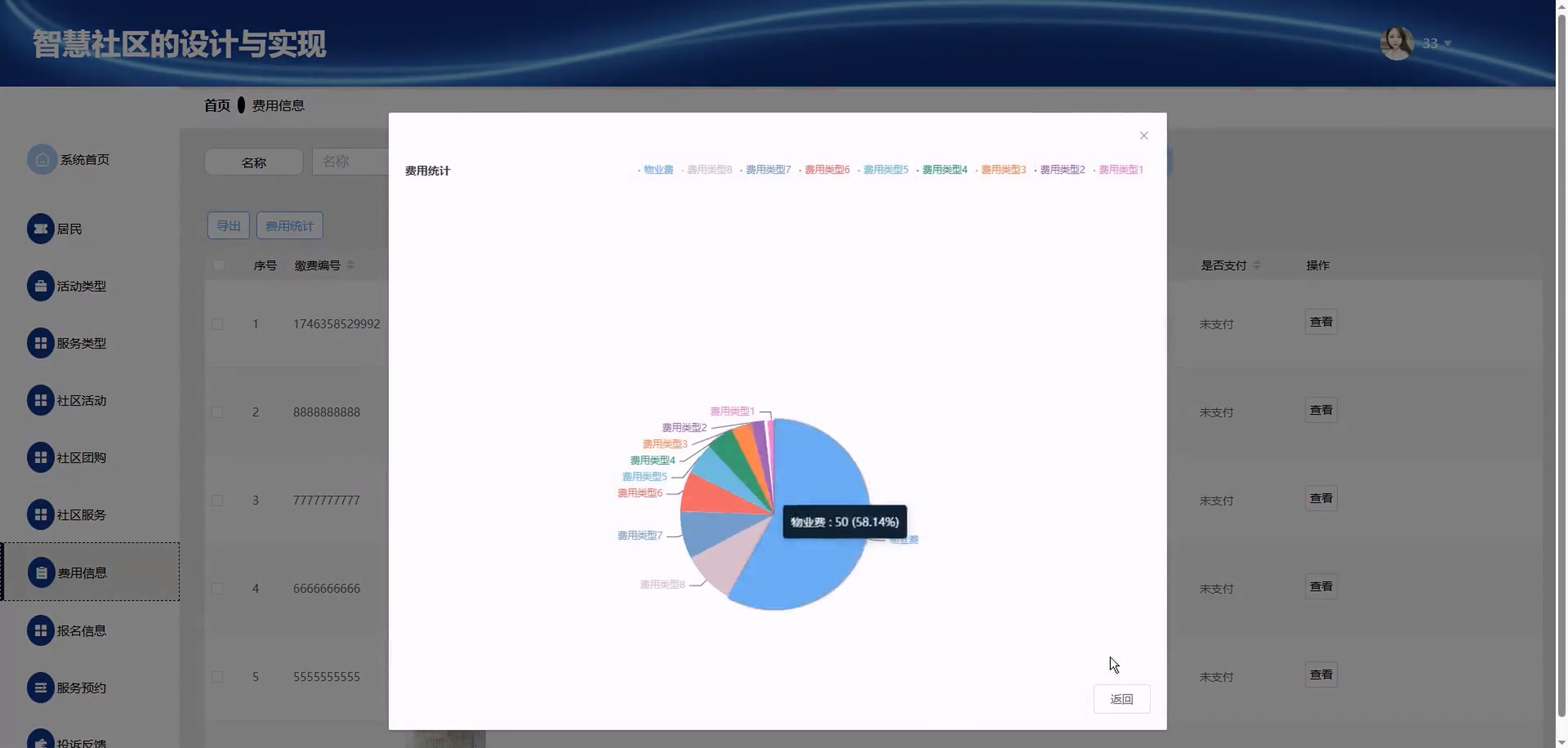The image size is (1568, 748).
Task: Check the checkbox for row 3
Action: [x=217, y=501]
